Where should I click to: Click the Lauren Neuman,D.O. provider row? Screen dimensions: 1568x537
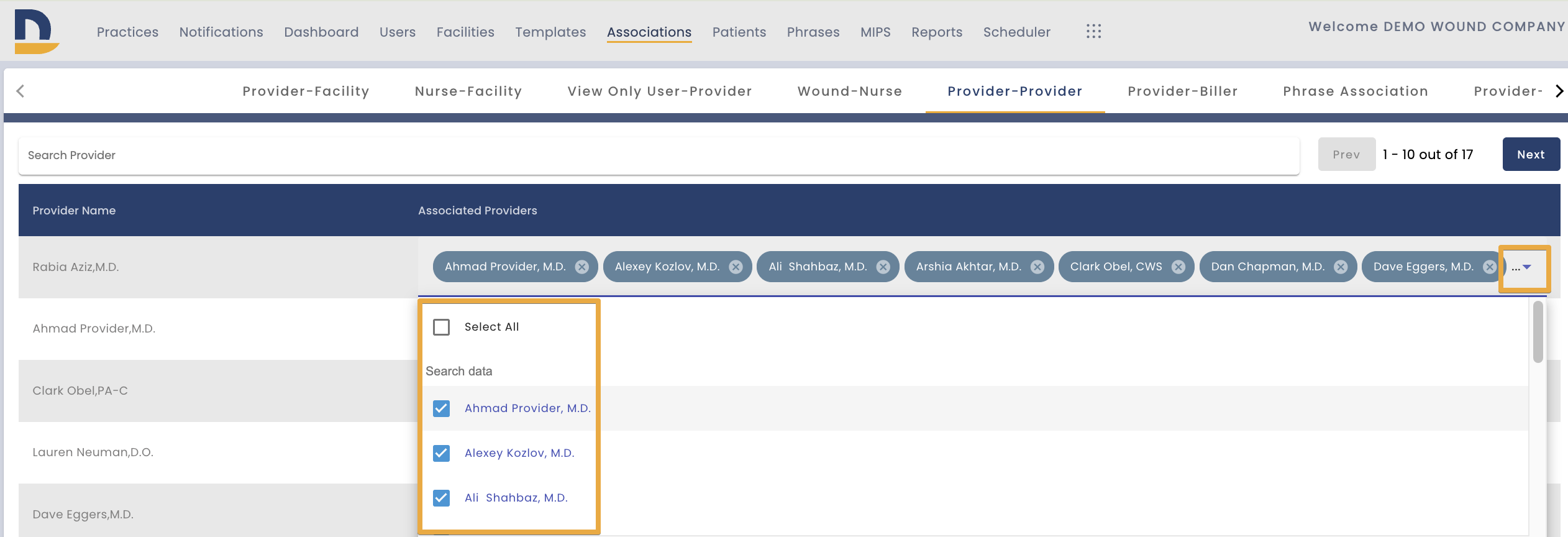[218, 452]
